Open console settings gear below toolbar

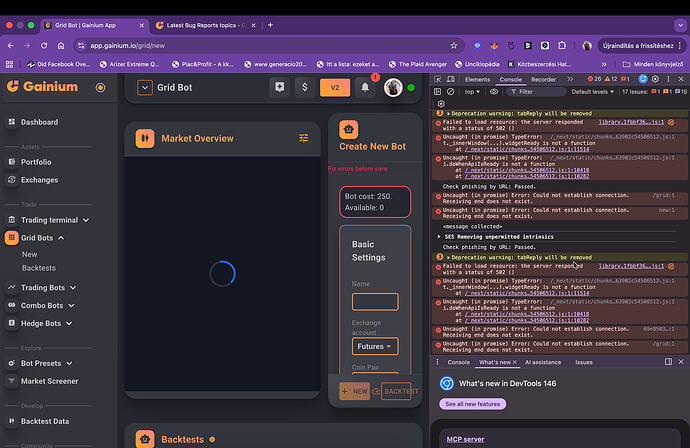click(441, 103)
